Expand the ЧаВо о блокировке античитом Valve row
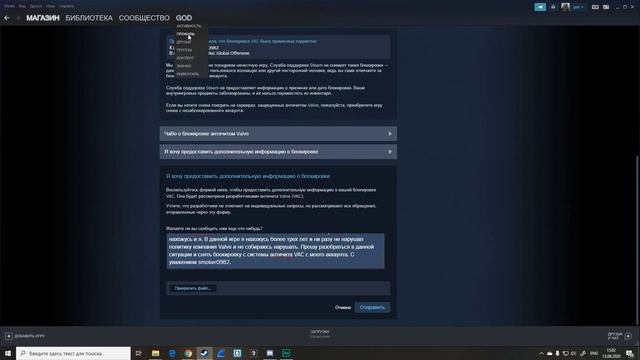 tap(278, 133)
